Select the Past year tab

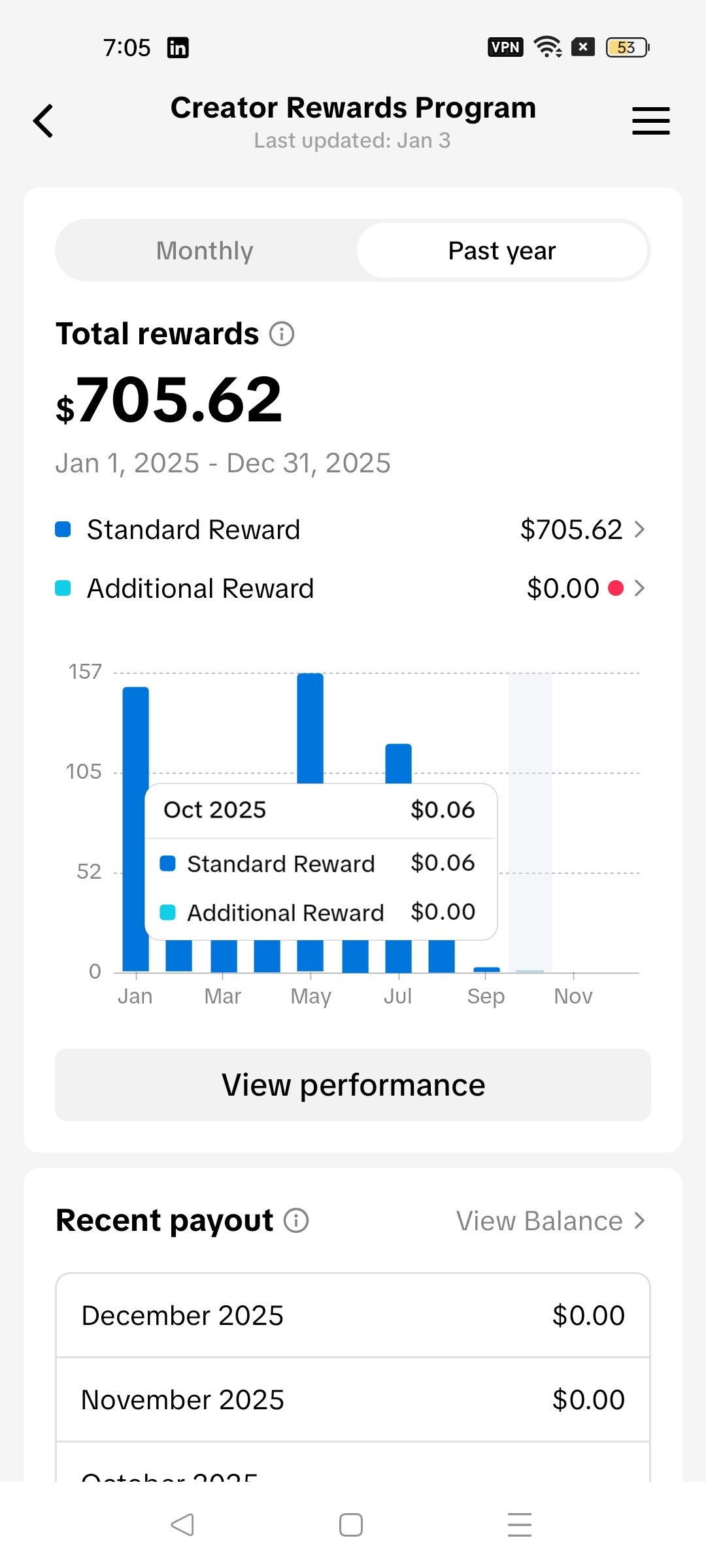pyautogui.click(x=501, y=251)
